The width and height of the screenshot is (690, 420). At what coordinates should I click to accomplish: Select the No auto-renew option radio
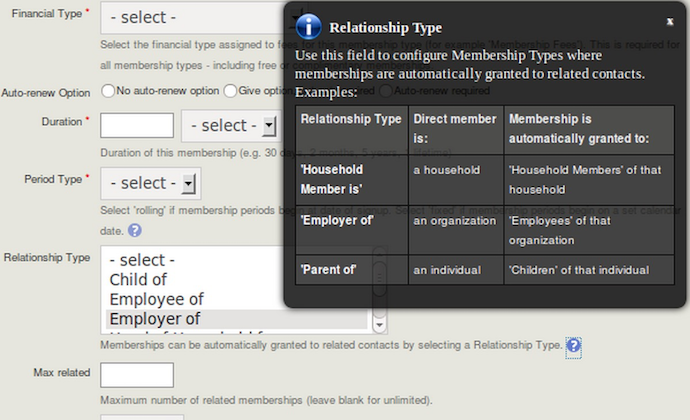pyautogui.click(x=108, y=91)
